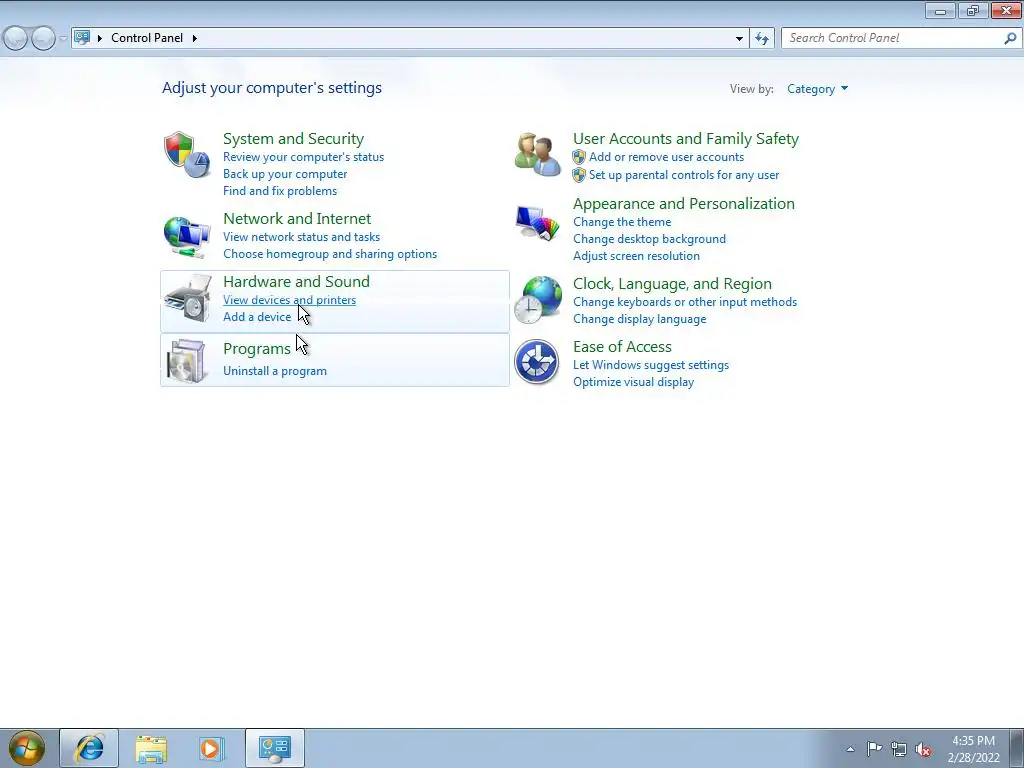Viewport: 1024px width, 768px height.
Task: Expand the arrow after Control Panel breadcrumb
Action: [195, 38]
